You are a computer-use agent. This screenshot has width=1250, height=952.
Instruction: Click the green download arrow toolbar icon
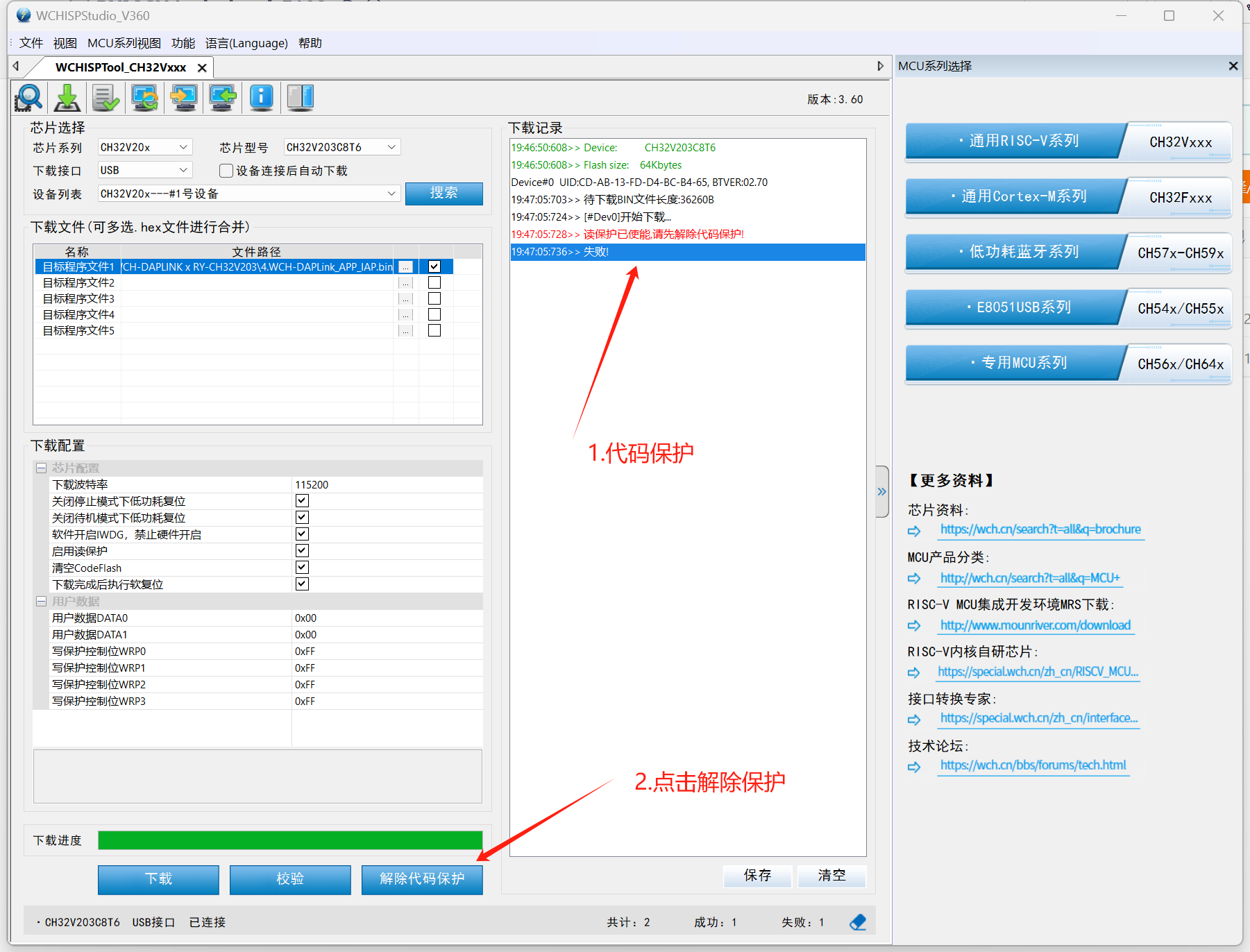pos(67,98)
